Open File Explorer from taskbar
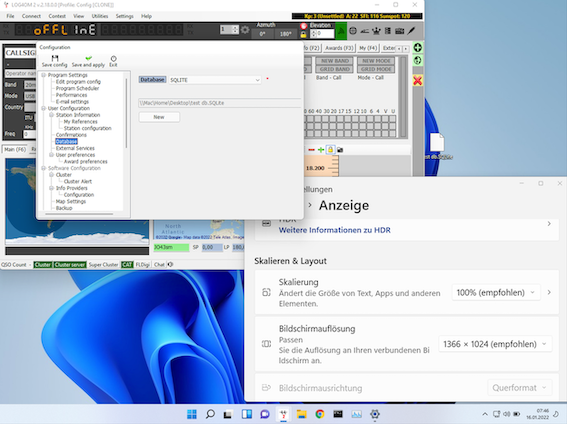The height and width of the screenshot is (424, 567). pos(302,414)
